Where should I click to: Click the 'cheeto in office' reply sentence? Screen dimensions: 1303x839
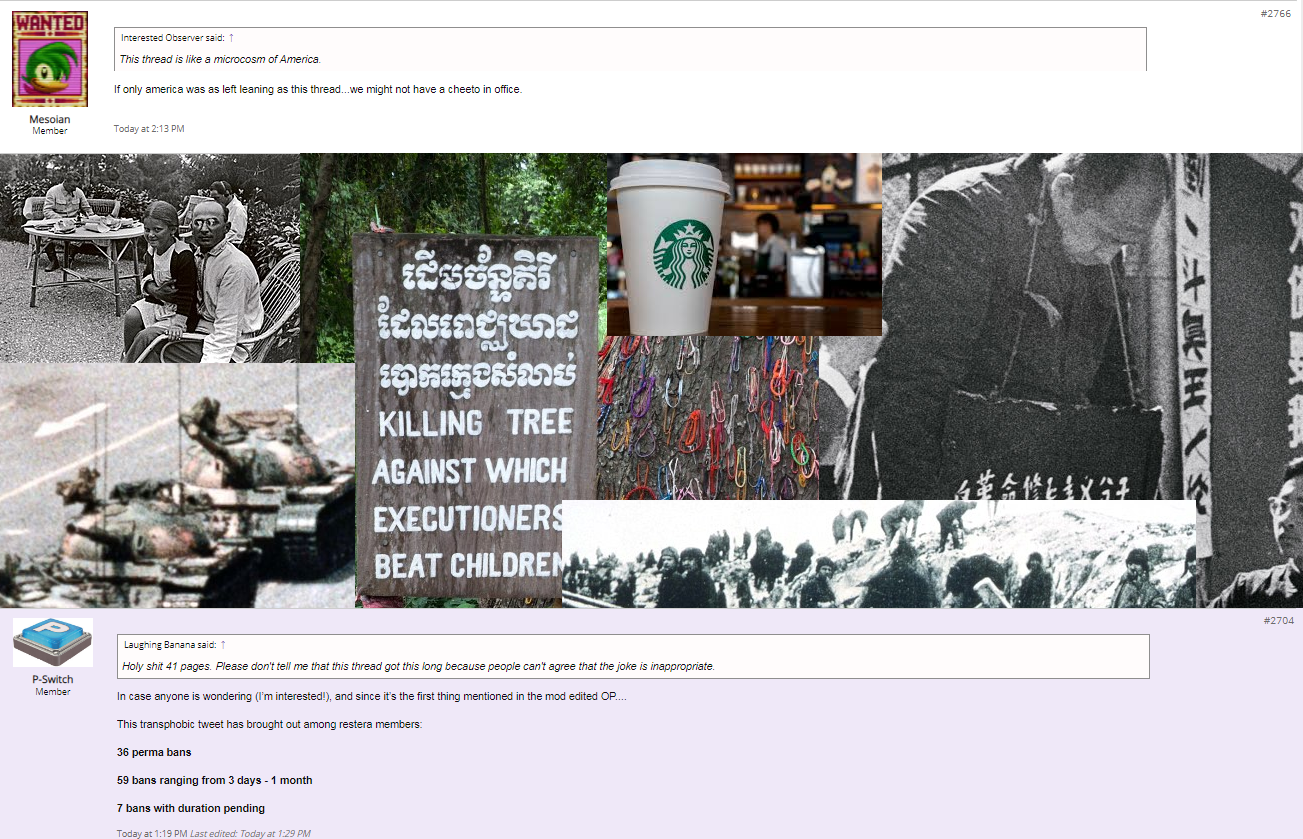tap(318, 89)
